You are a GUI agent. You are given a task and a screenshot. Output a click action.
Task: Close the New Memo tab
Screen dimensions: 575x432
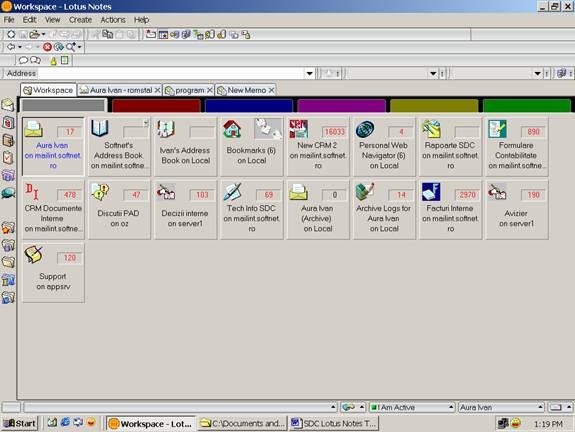click(271, 90)
